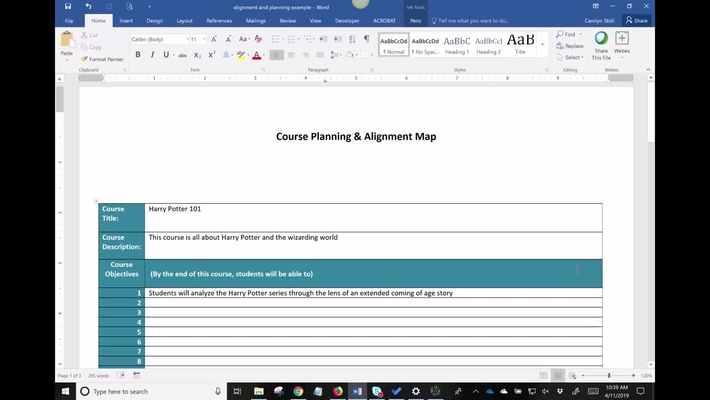Toggle italic formatting
Image resolution: width=710 pixels, height=400 pixels.
152,55
